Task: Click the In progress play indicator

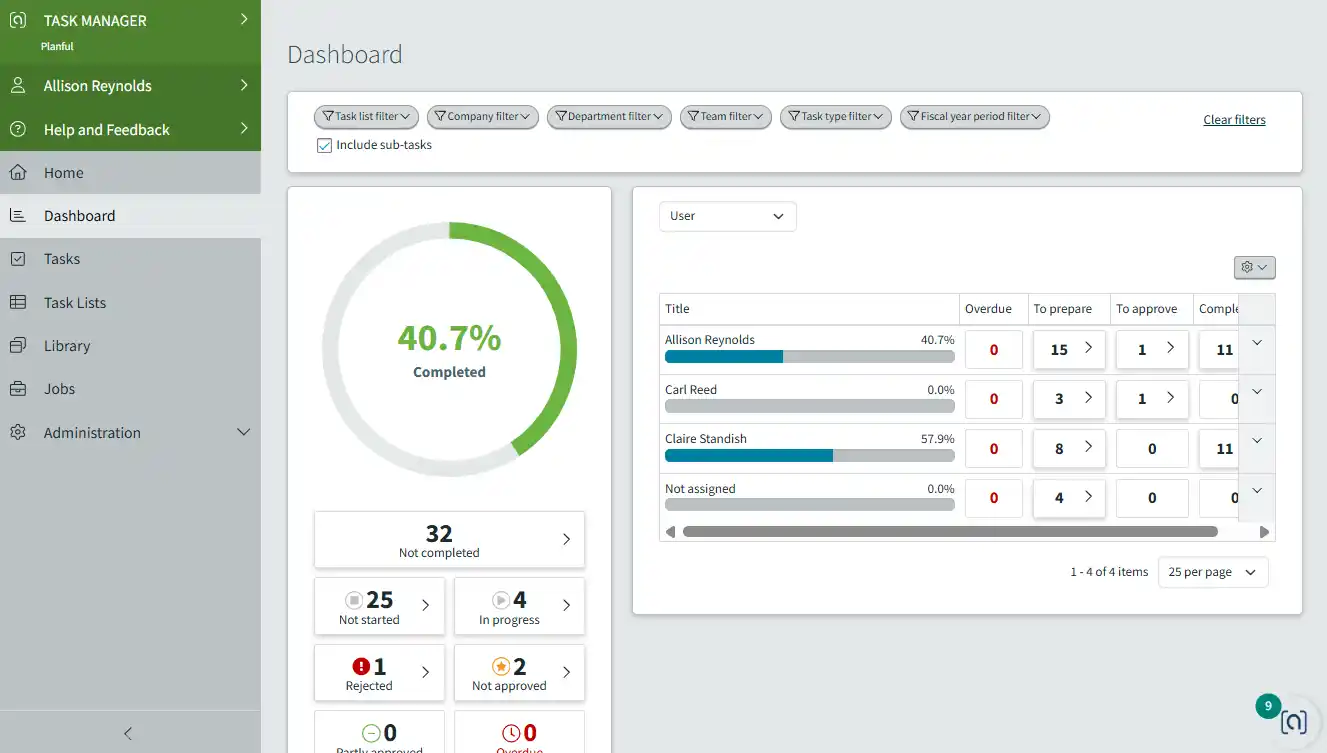Action: click(x=499, y=599)
